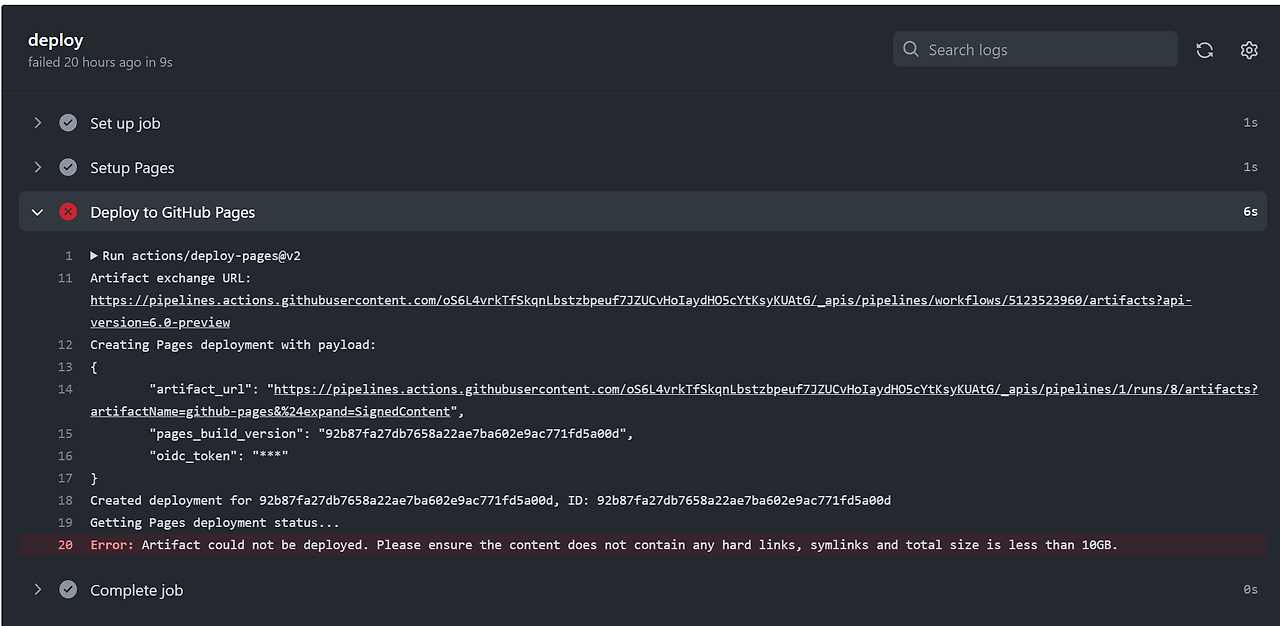Expand the Set up job step
This screenshot has height=626, width=1280.
pos(37,122)
